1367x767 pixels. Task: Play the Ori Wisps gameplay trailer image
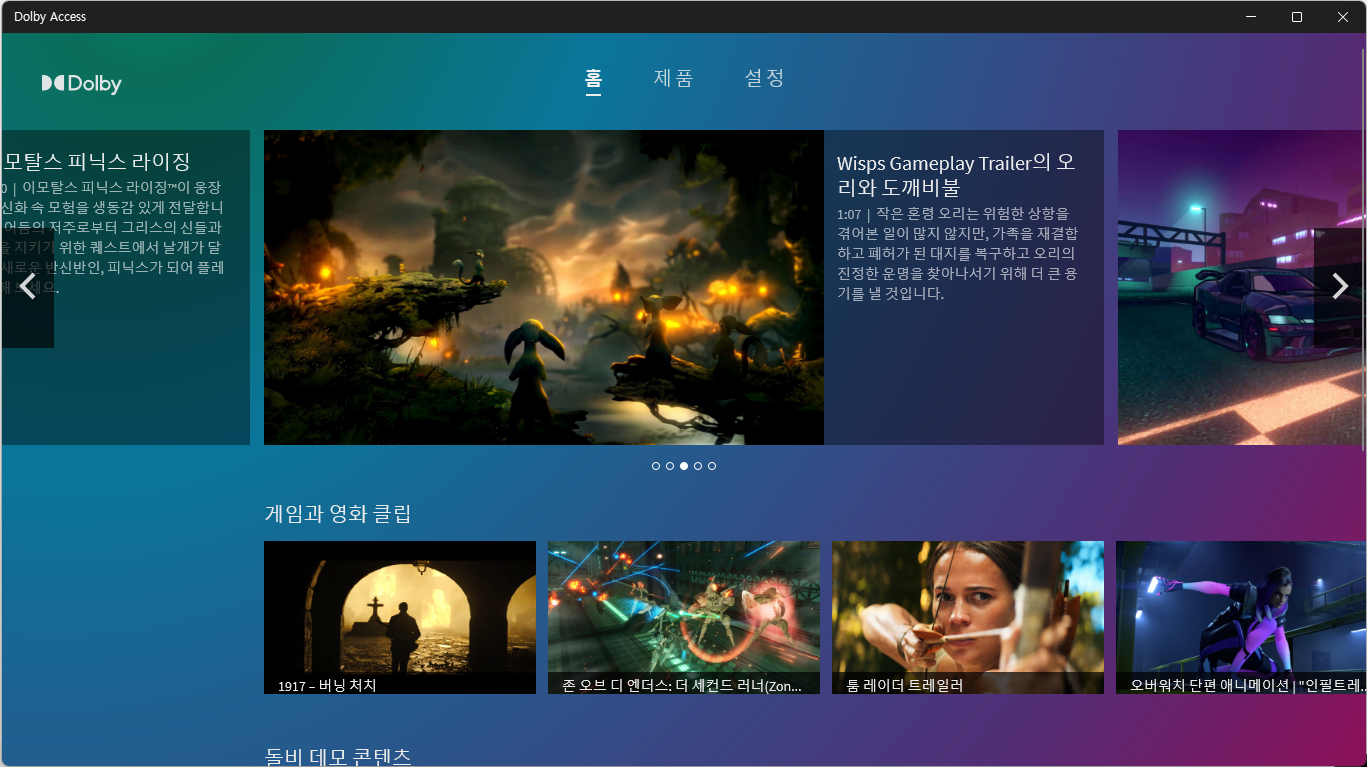(544, 287)
